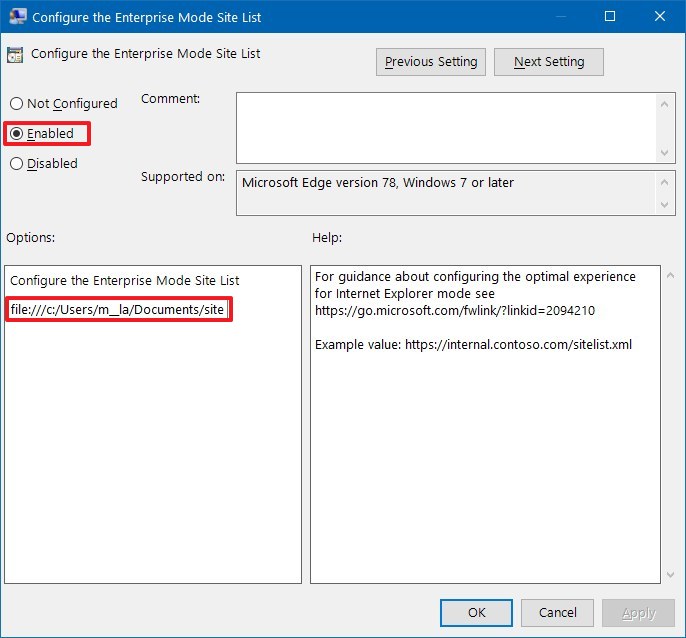Image resolution: width=686 pixels, height=638 pixels.
Task: Click the Comment box scroll-down arrow
Action: click(x=664, y=152)
